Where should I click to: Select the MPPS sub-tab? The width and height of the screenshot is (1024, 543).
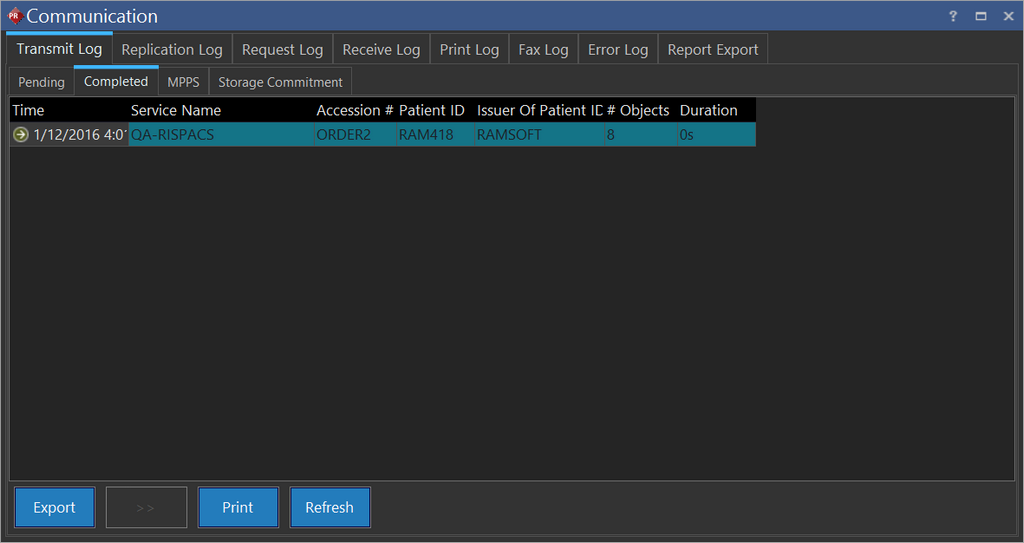pyautogui.click(x=183, y=82)
